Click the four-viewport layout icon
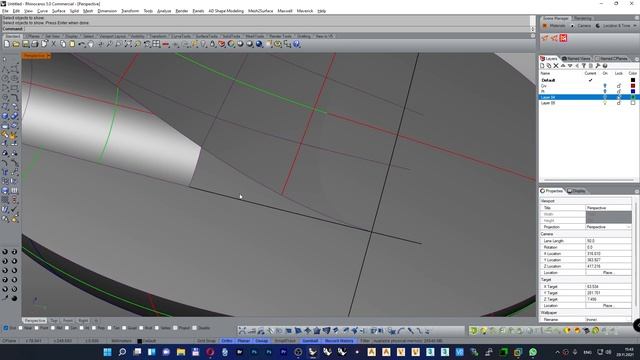This screenshot has height=360, width=640. 156,44
